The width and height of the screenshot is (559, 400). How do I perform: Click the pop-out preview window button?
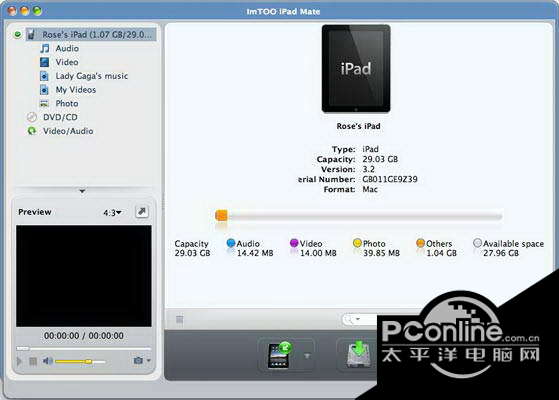pyautogui.click(x=142, y=212)
